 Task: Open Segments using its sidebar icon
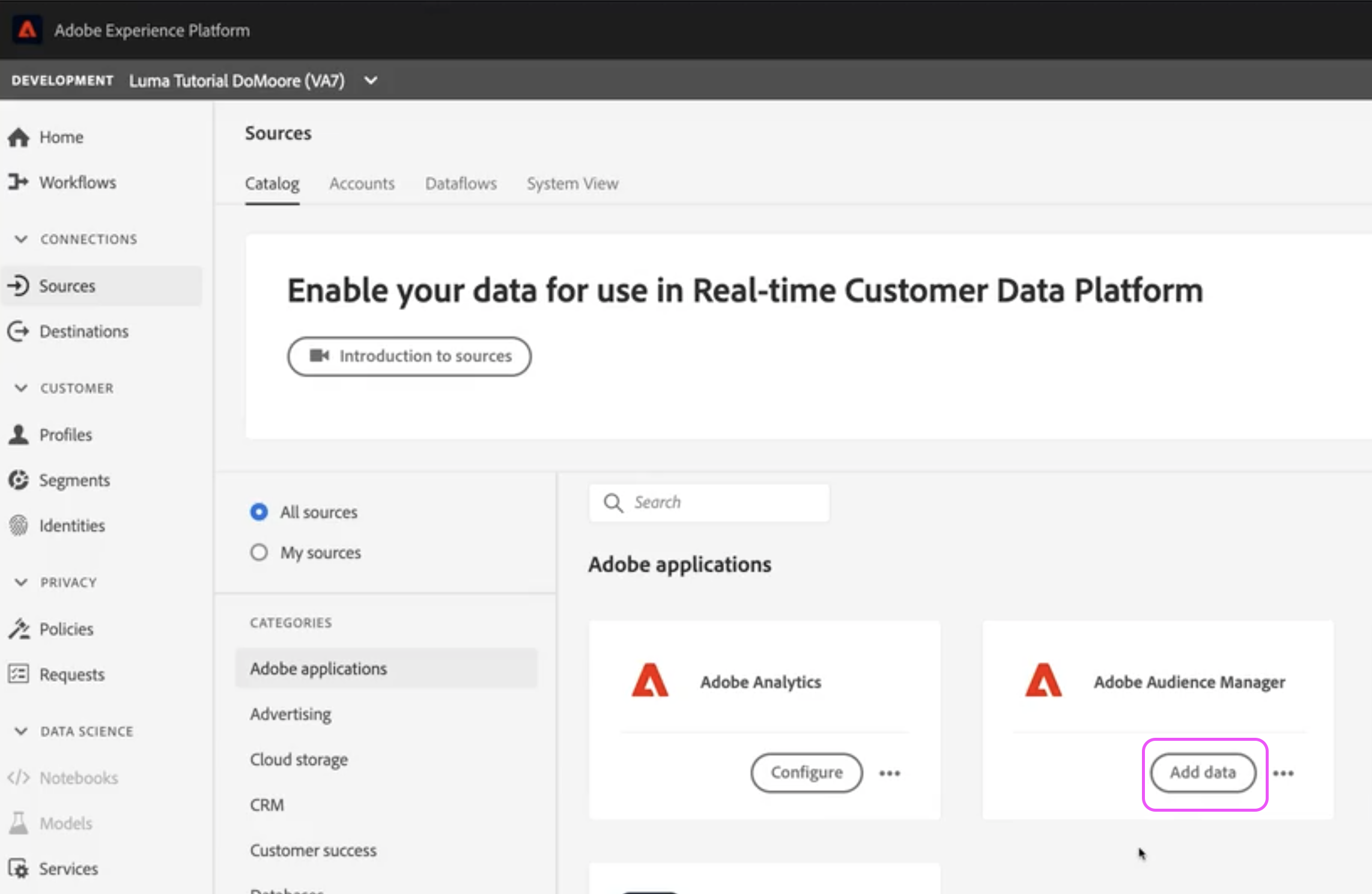(x=18, y=480)
